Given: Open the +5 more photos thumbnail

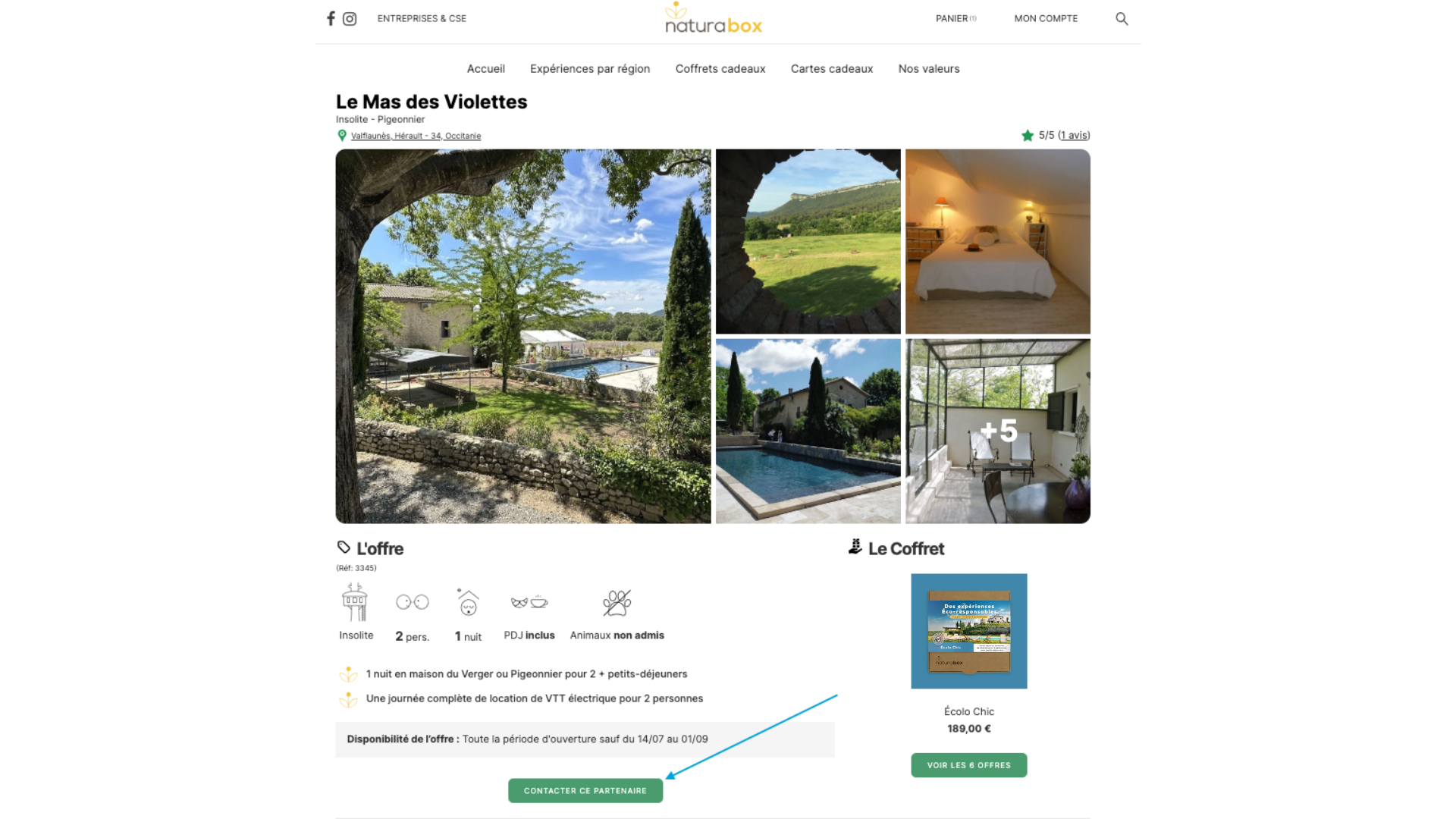Looking at the screenshot, I should [998, 431].
